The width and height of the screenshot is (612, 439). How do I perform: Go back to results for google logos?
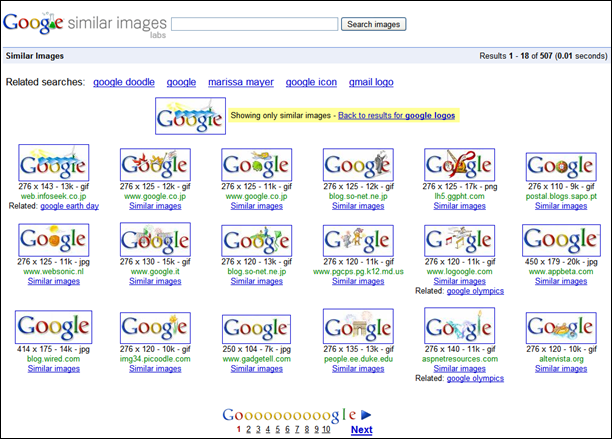[x=397, y=116]
